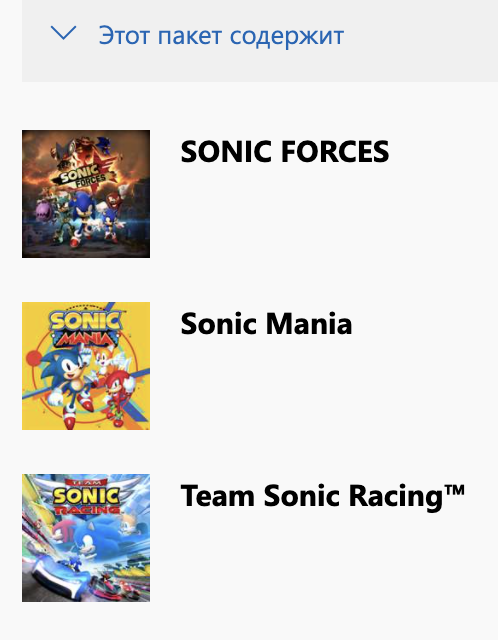The width and height of the screenshot is (498, 640).
Task: Select the Sonic Mania title link
Action: (266, 324)
